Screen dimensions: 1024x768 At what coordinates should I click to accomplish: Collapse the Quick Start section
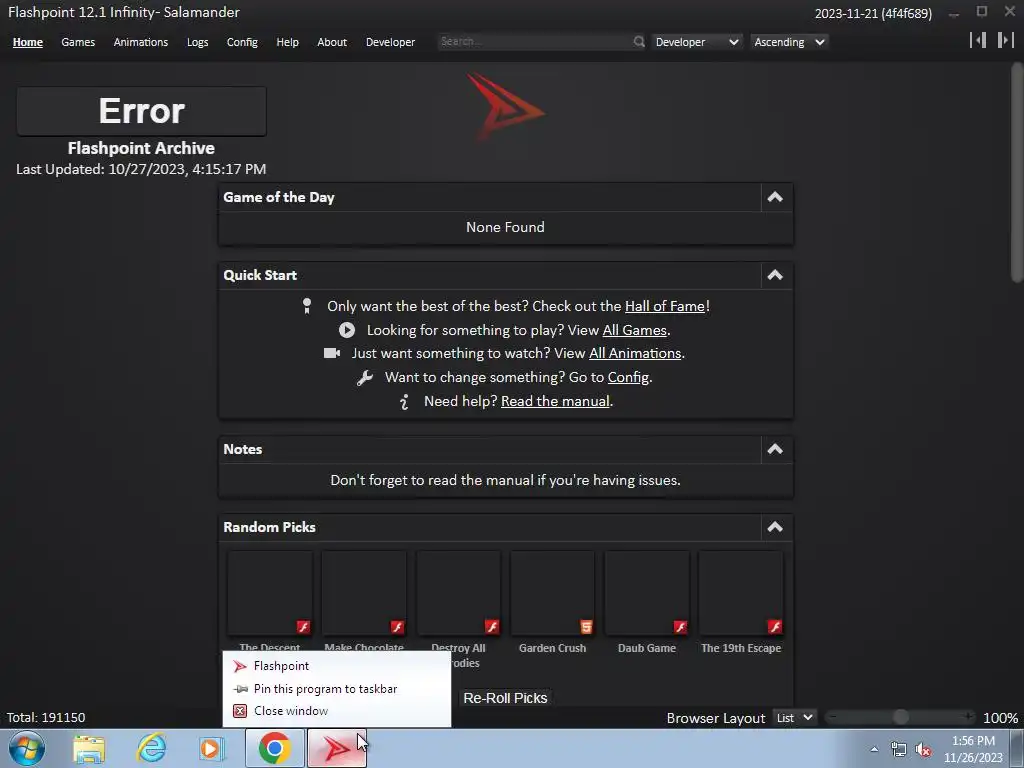coord(775,275)
